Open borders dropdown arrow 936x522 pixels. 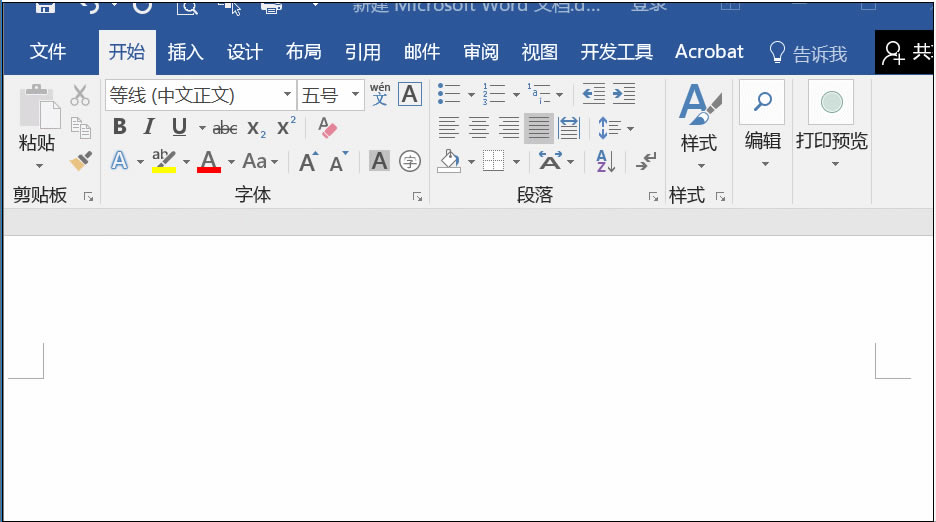[x=516, y=161]
